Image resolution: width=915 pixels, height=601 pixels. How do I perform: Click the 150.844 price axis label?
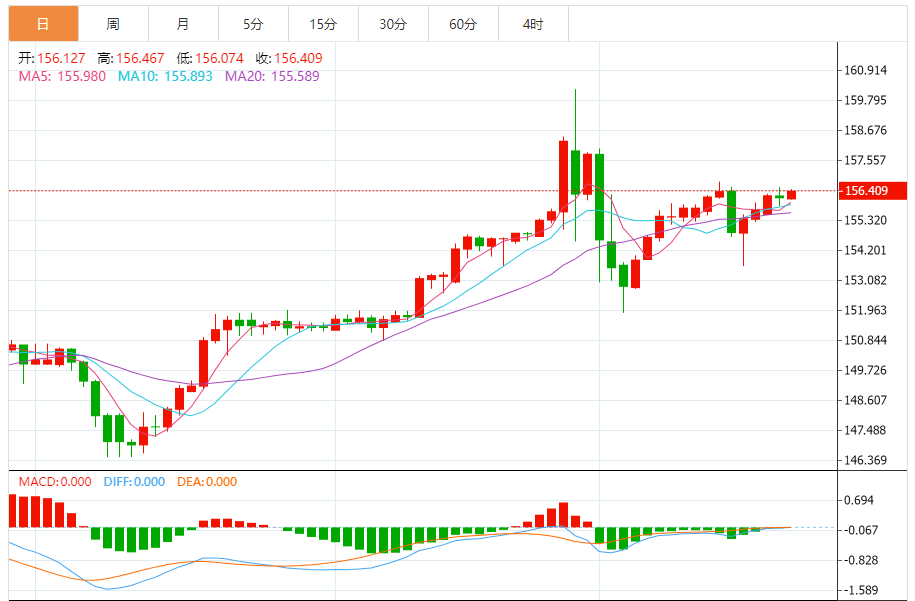click(865, 340)
